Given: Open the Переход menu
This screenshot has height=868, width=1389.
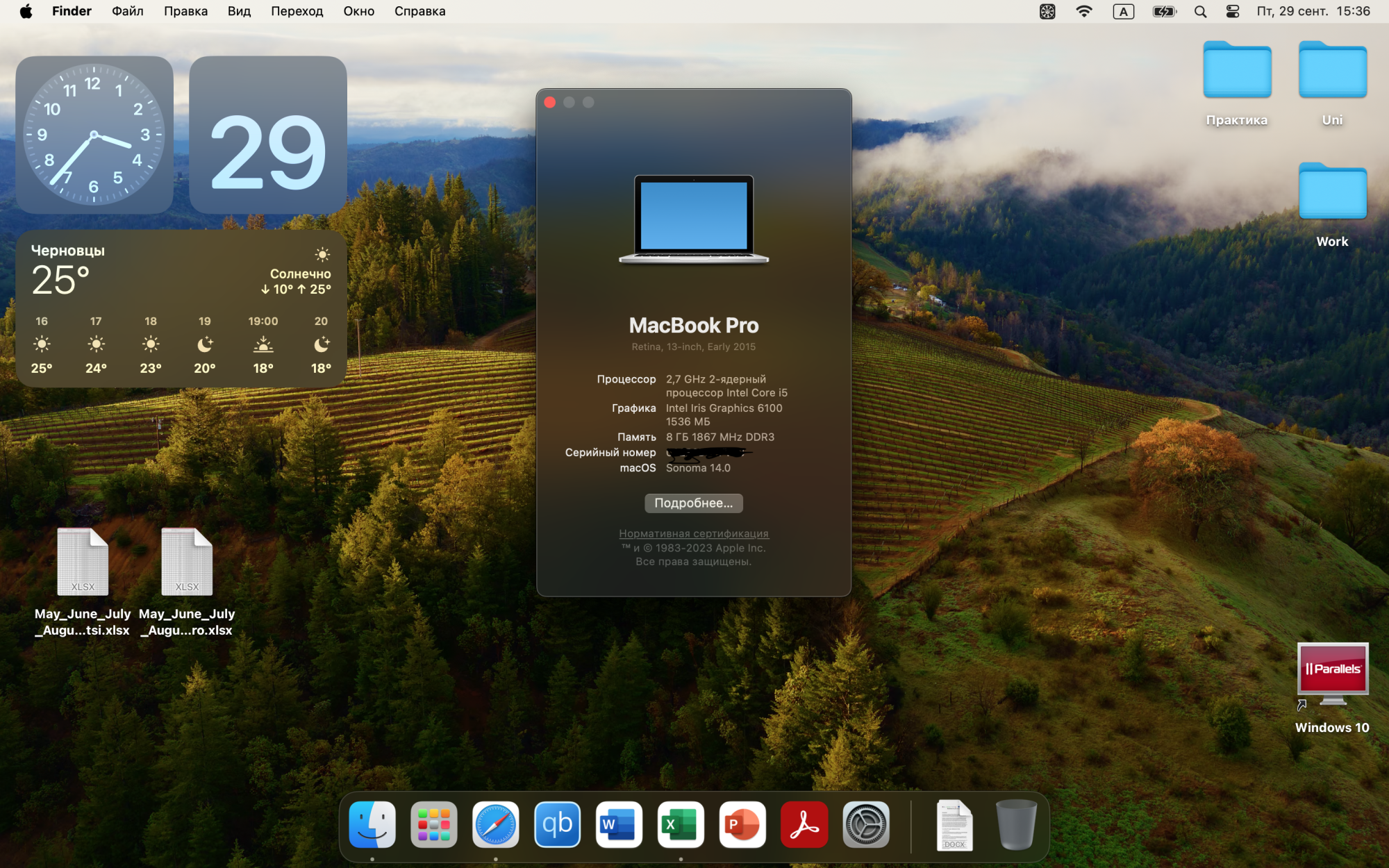Looking at the screenshot, I should tap(297, 11).
